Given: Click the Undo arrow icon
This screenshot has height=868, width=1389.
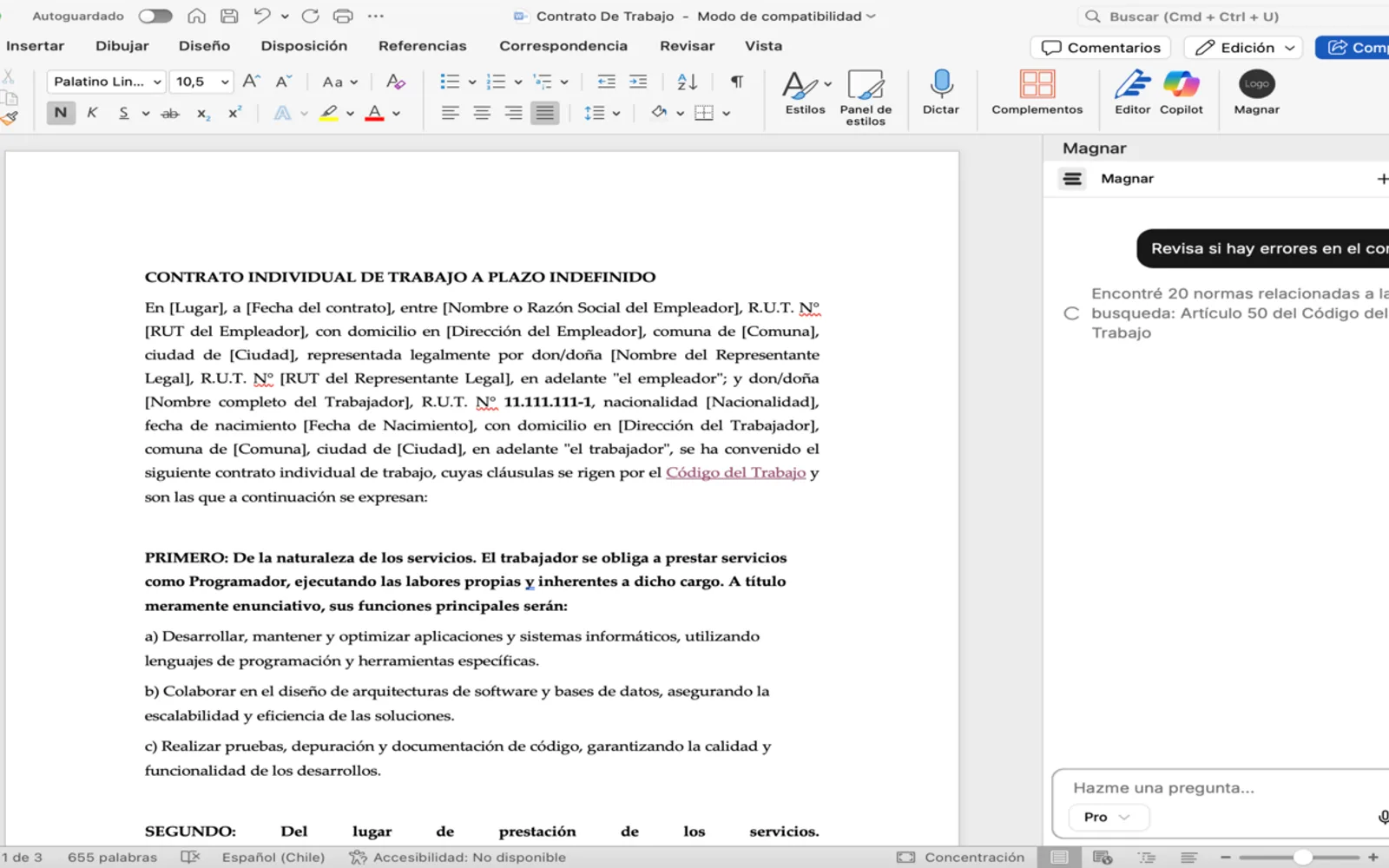Looking at the screenshot, I should tap(262, 16).
